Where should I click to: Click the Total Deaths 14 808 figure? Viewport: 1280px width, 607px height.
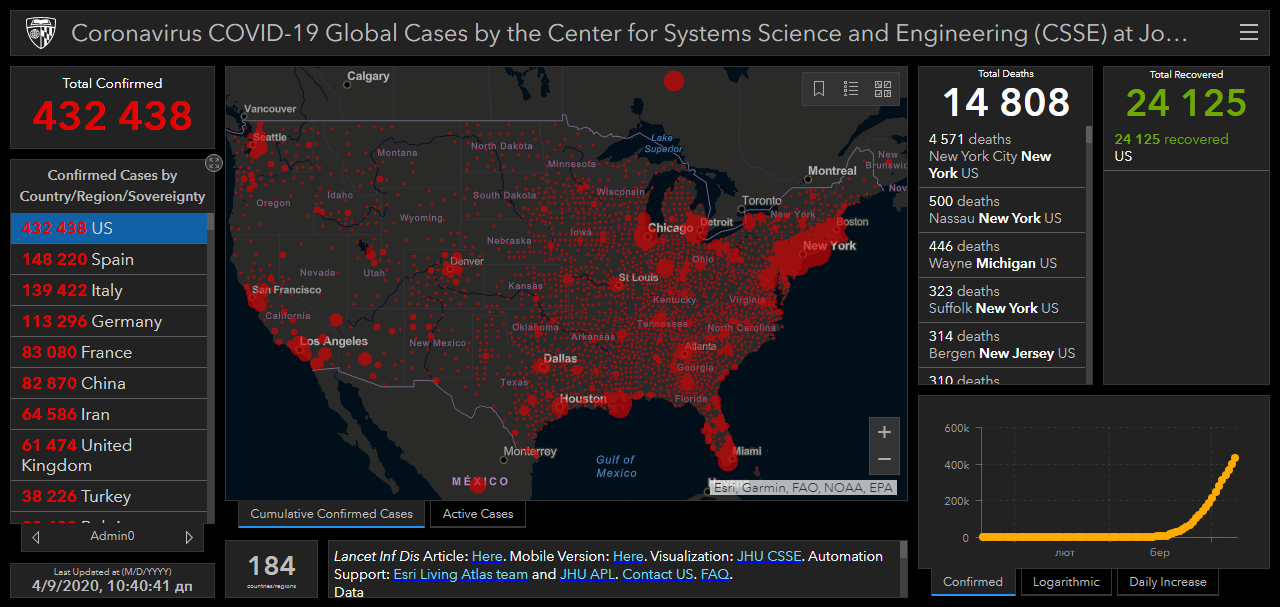coord(1006,103)
